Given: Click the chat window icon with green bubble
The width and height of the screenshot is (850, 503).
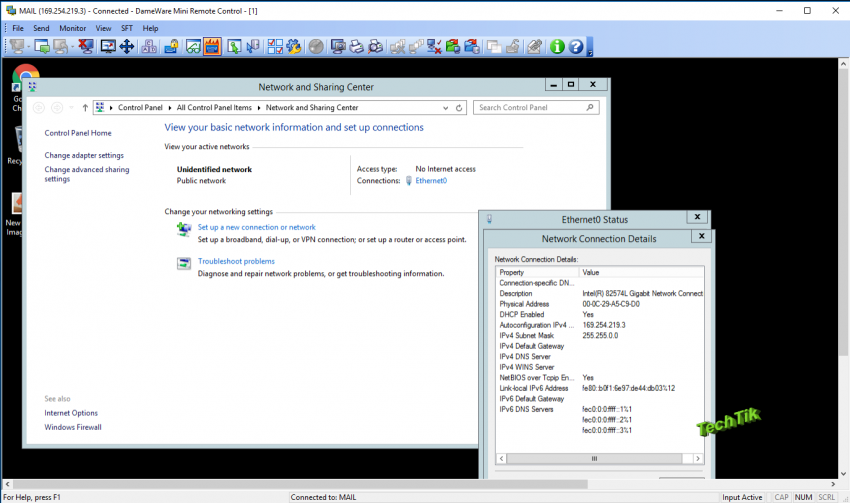Looking at the screenshot, I should [x=42, y=47].
